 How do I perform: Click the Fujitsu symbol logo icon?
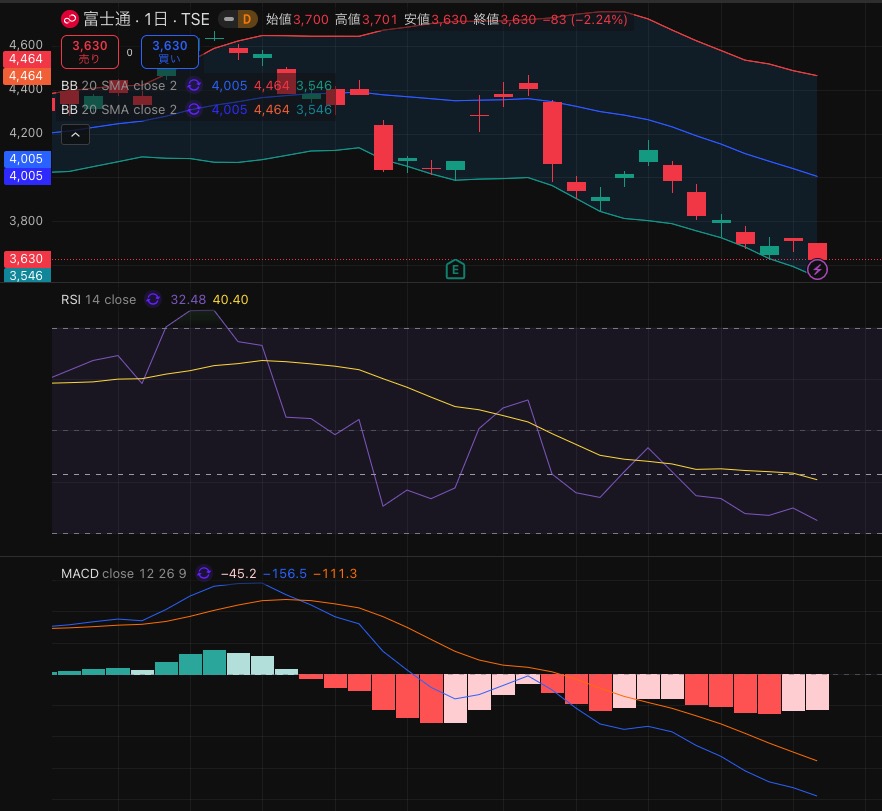pyautogui.click(x=70, y=19)
